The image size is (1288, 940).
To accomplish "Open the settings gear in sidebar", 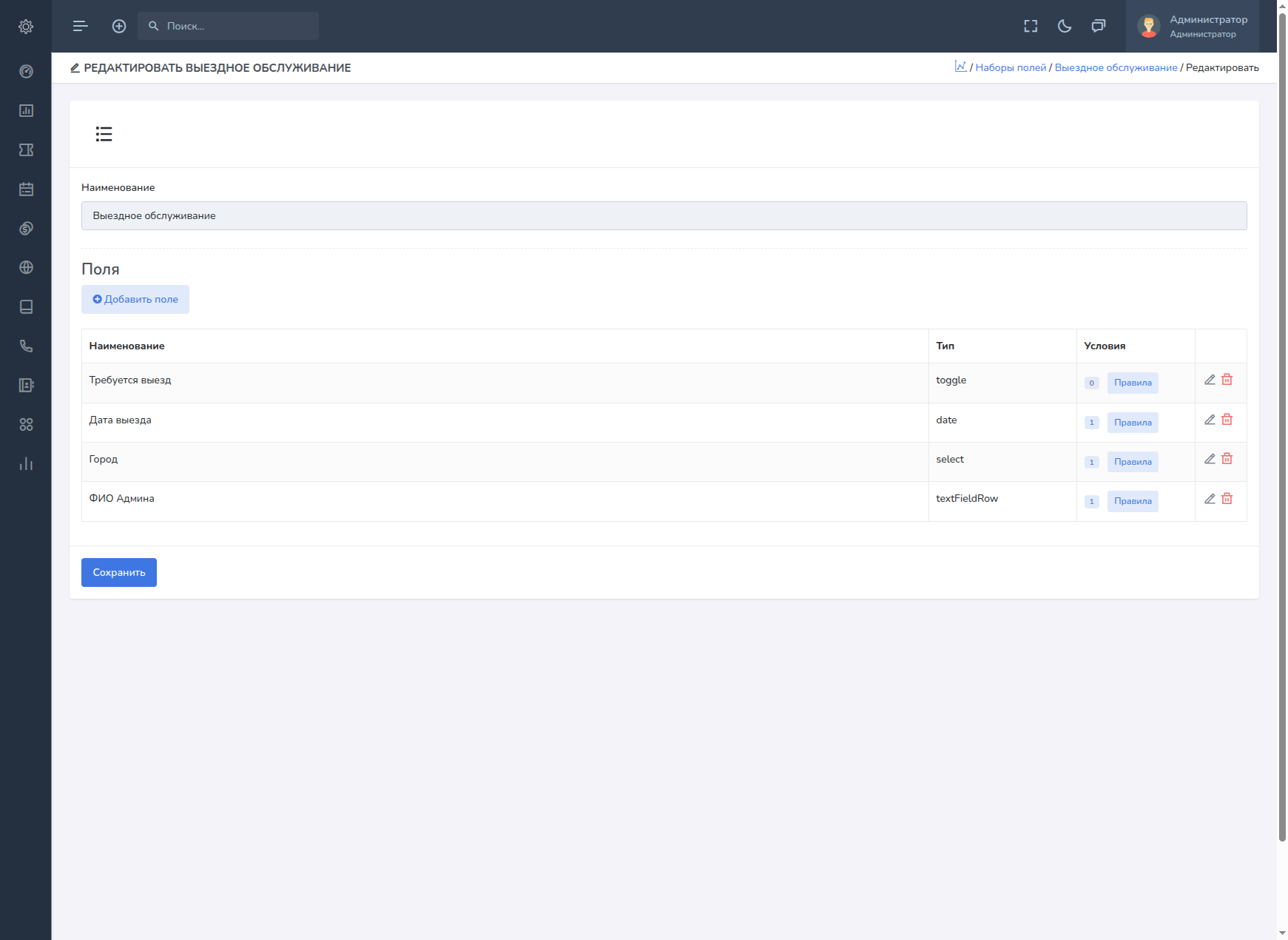I will pos(26,27).
